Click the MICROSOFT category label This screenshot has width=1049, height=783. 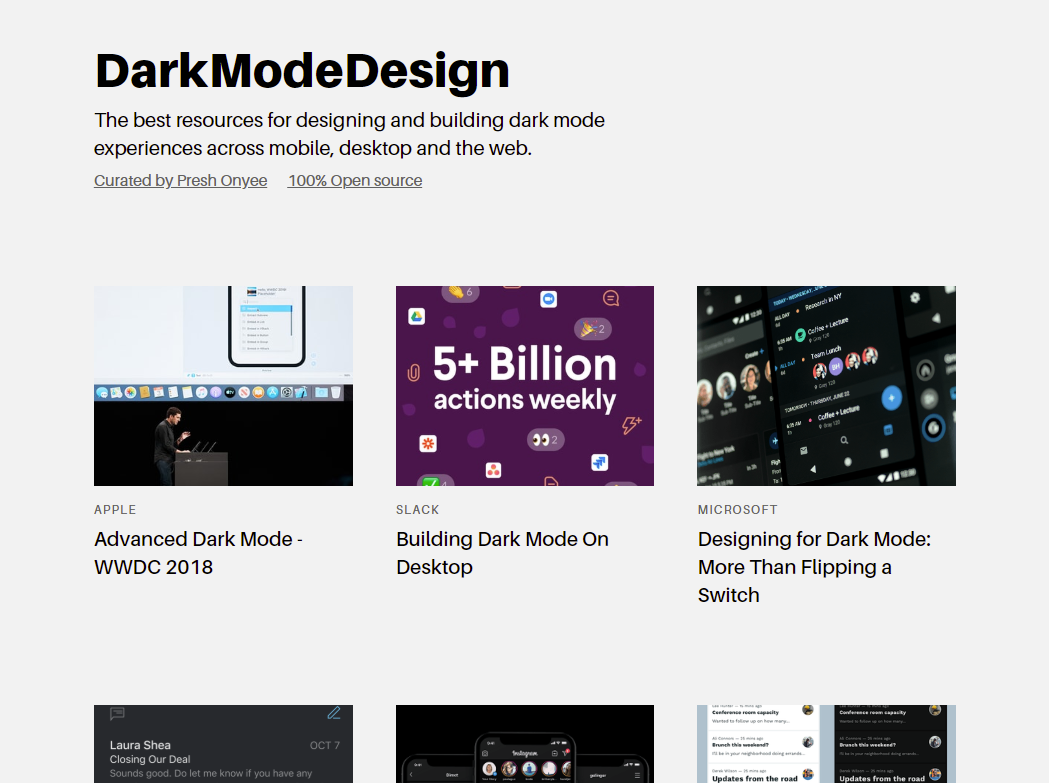point(738,509)
